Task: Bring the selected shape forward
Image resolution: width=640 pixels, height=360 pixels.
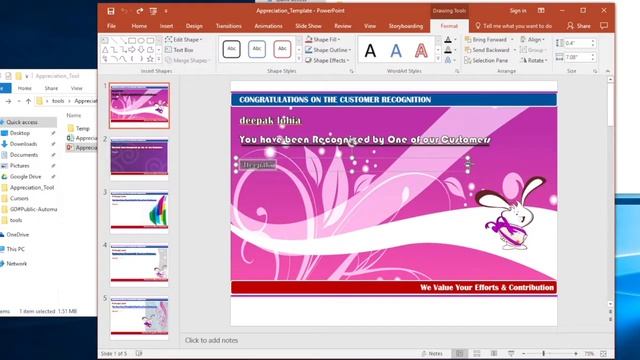Action: coord(486,40)
